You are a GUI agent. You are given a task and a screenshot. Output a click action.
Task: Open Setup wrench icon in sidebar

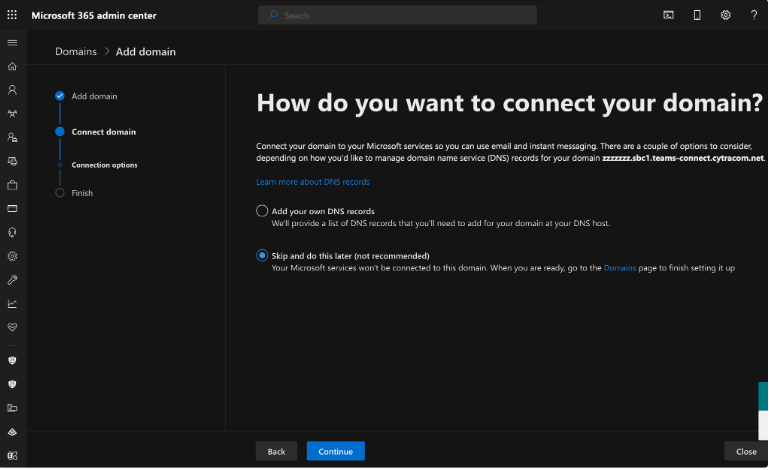[x=12, y=280]
